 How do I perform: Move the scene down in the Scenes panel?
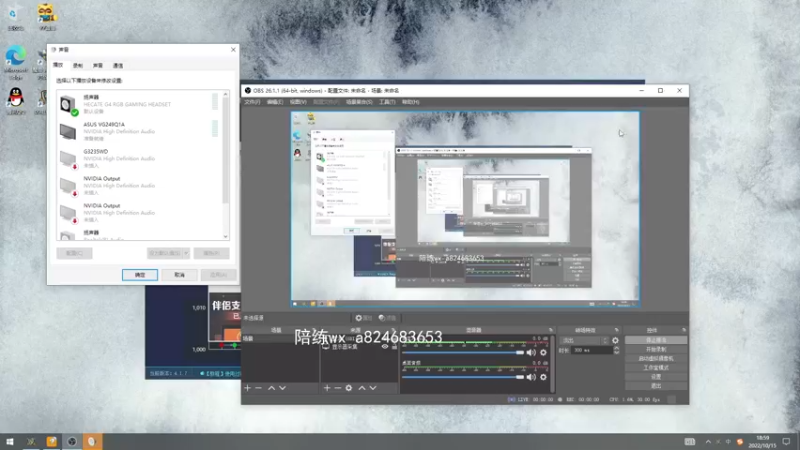pos(282,388)
